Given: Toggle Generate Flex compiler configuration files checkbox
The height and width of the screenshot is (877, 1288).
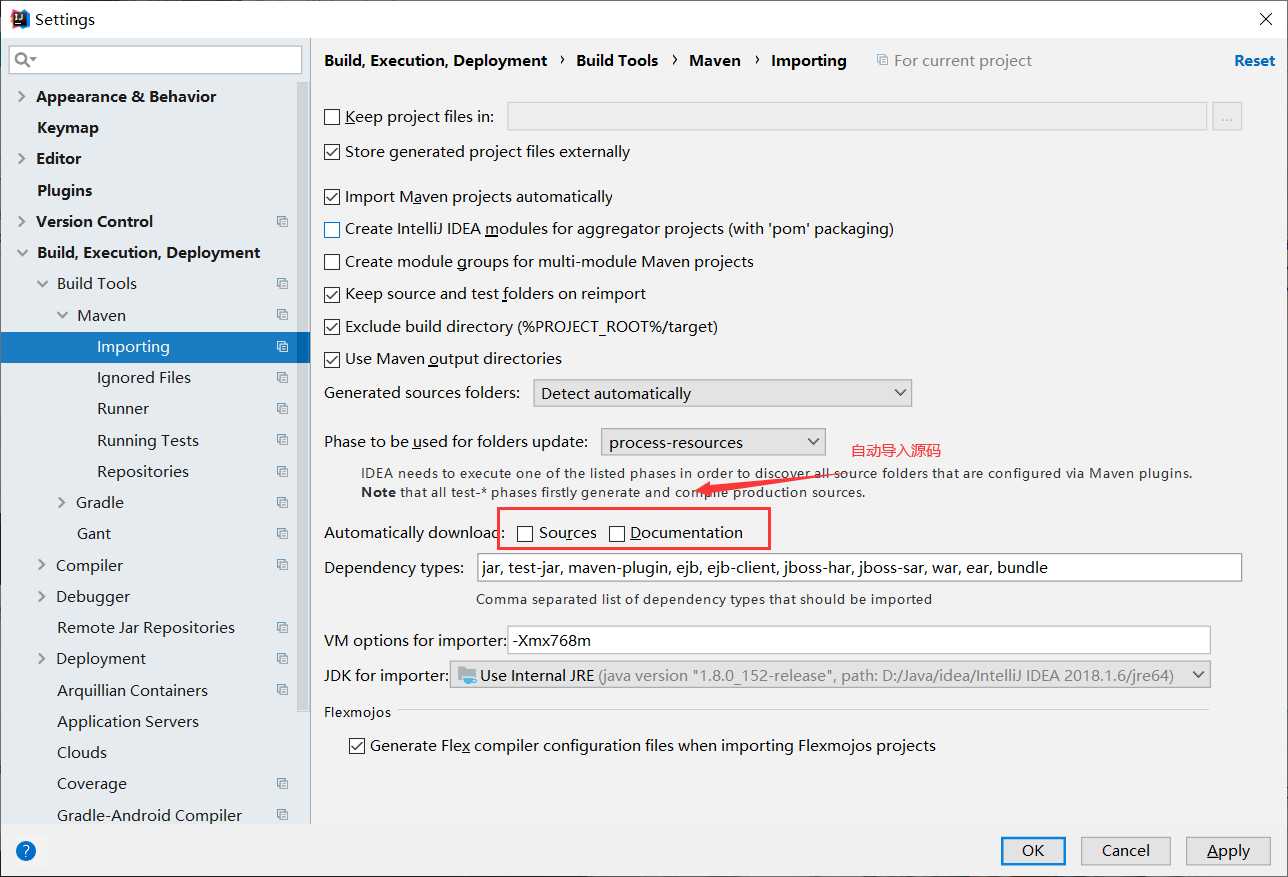Looking at the screenshot, I should tap(357, 746).
